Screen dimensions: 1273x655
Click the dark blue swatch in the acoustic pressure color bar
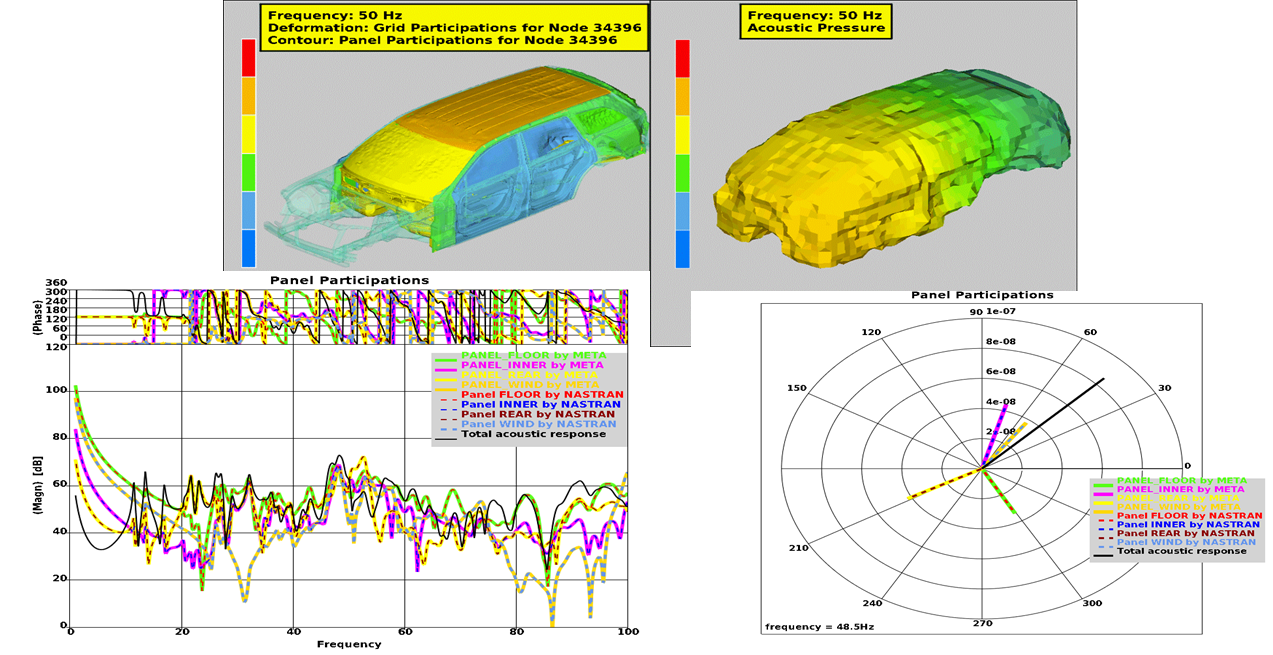pos(683,249)
